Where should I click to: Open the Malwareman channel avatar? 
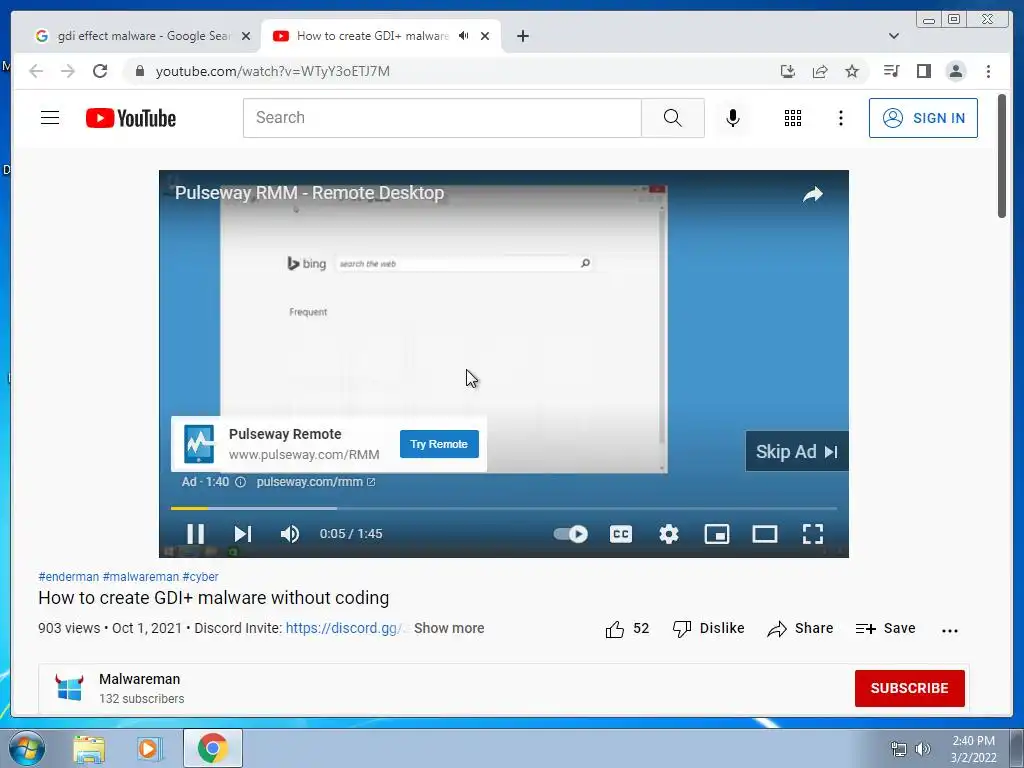click(69, 688)
